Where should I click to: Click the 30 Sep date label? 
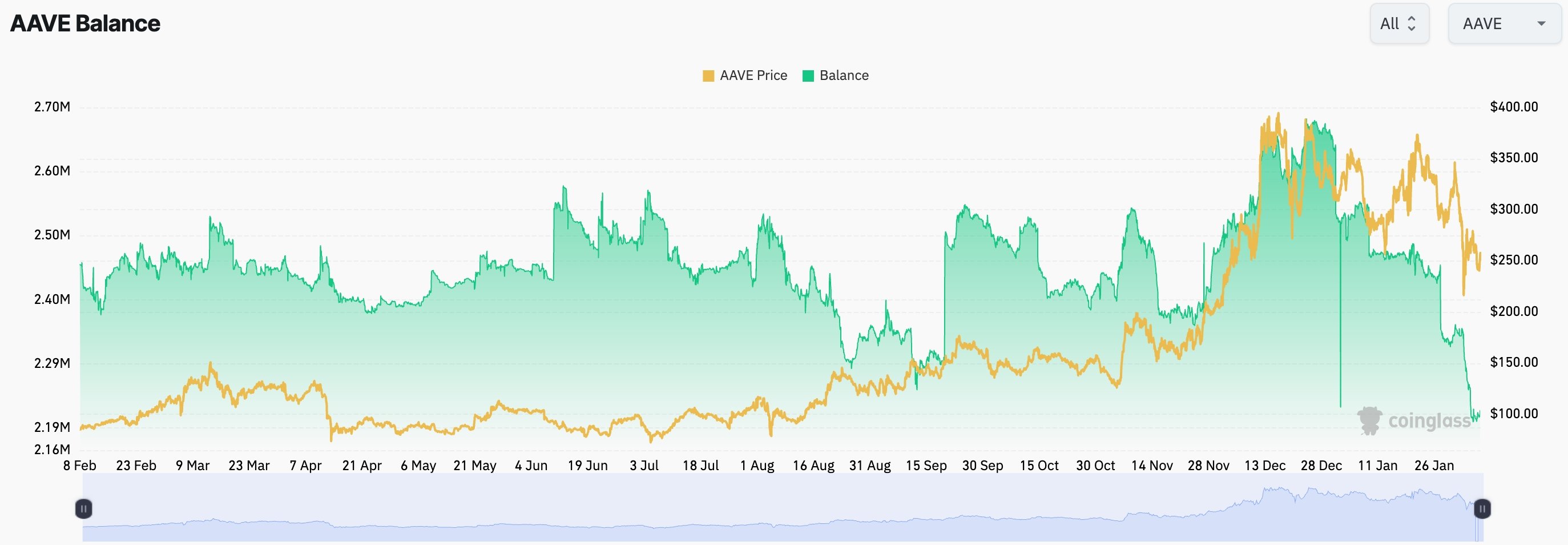[982, 465]
